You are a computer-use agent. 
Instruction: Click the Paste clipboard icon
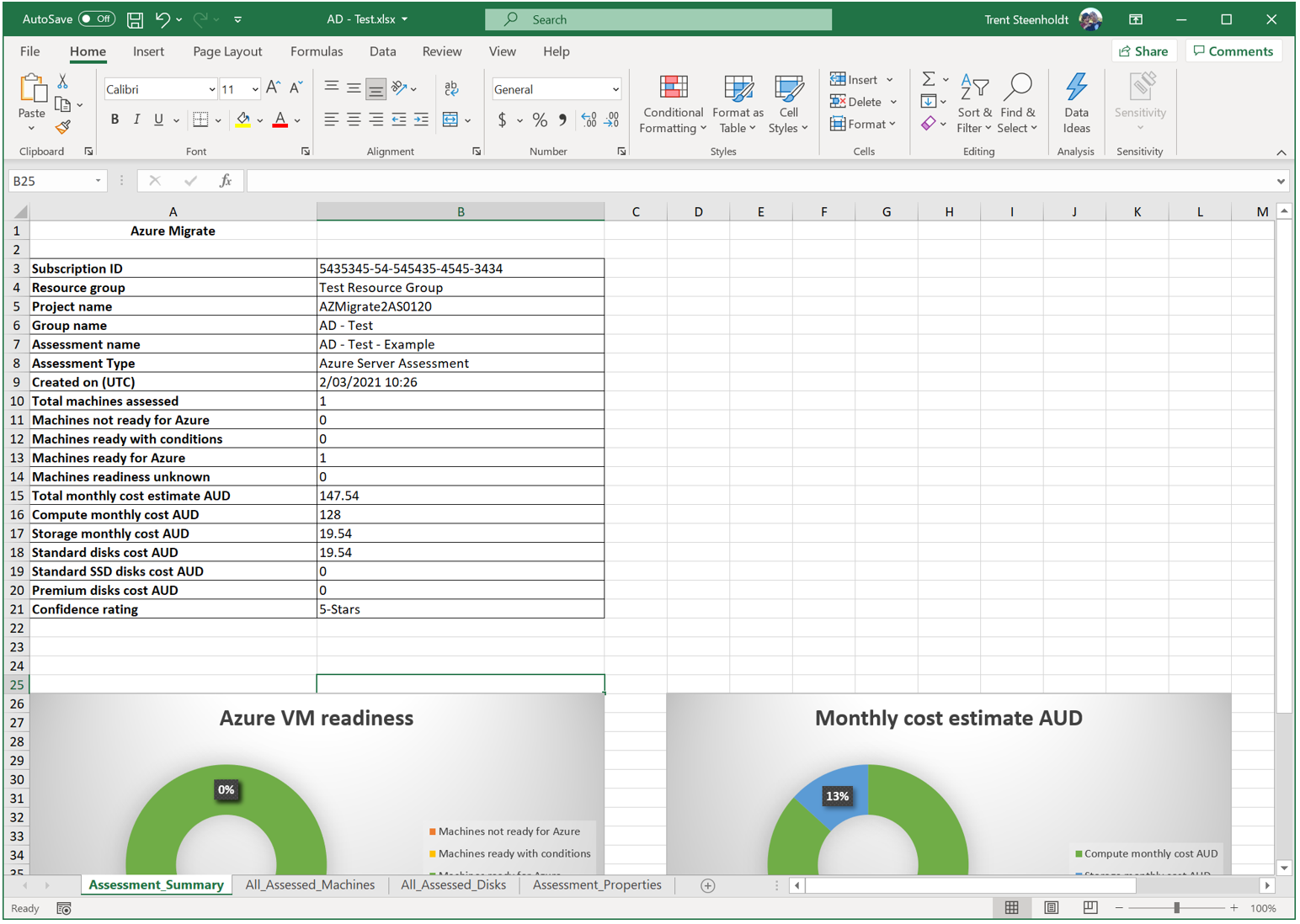[x=32, y=89]
